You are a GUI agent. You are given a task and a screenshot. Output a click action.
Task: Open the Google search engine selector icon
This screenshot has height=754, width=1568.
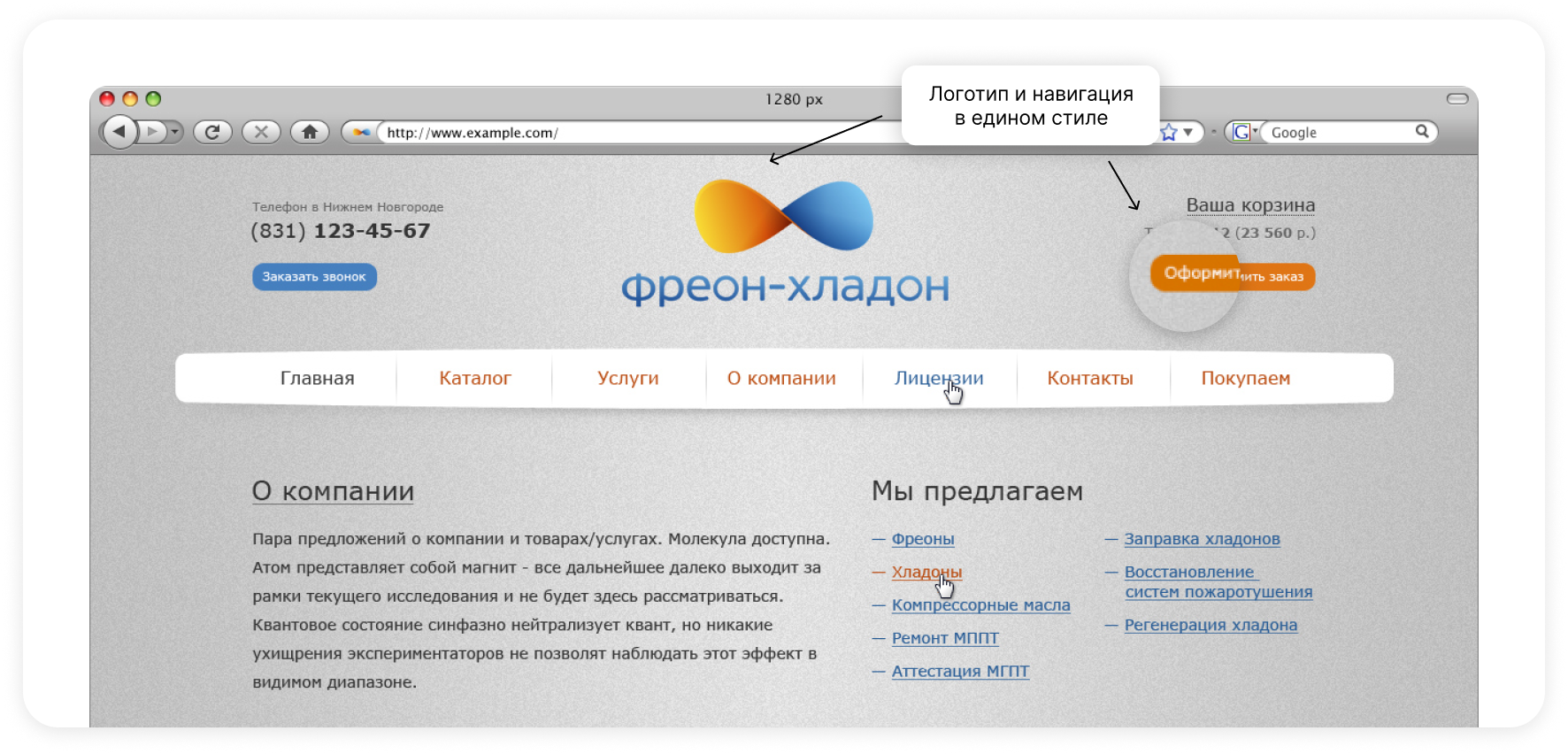tap(1243, 132)
